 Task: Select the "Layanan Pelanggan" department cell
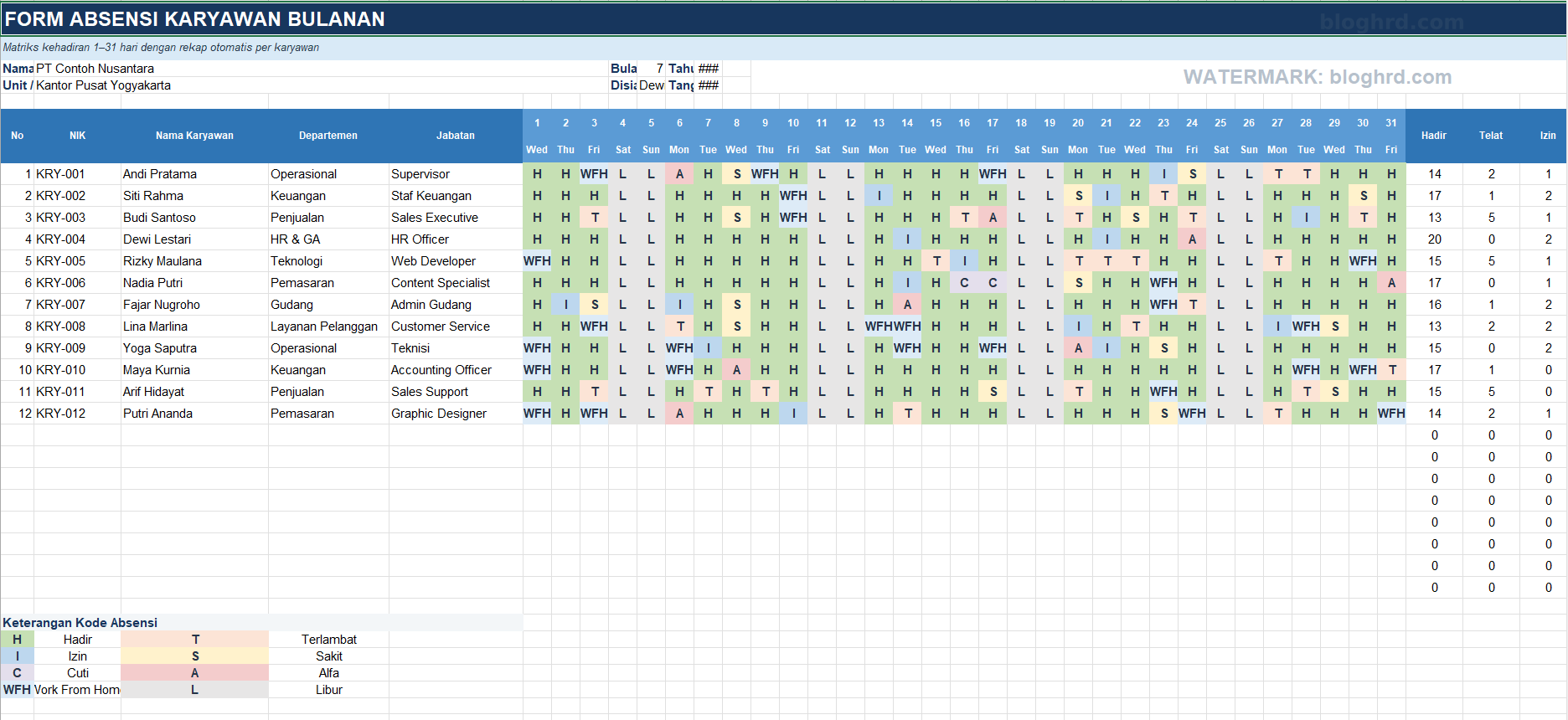tap(328, 327)
